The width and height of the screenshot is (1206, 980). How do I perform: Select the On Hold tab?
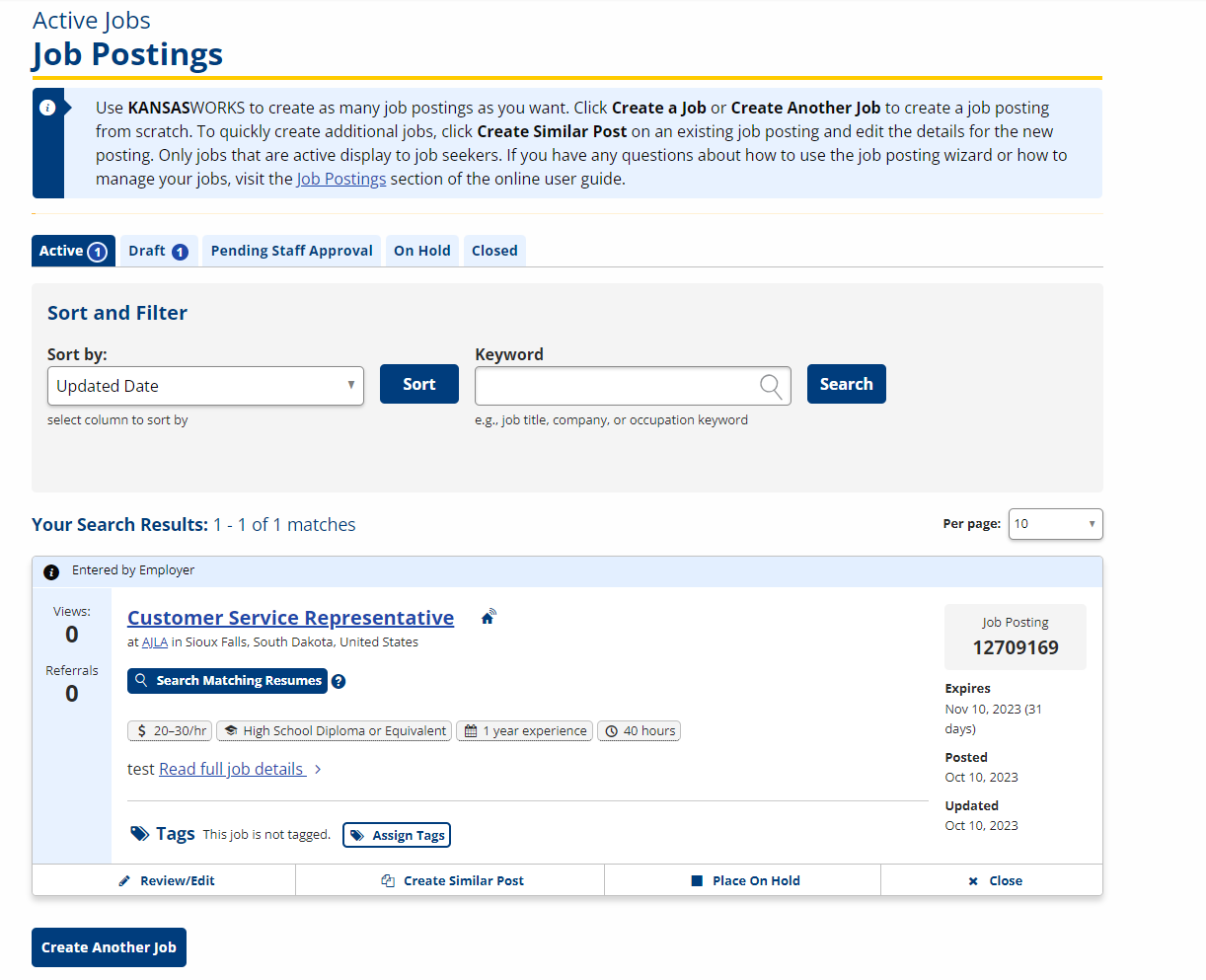click(421, 251)
